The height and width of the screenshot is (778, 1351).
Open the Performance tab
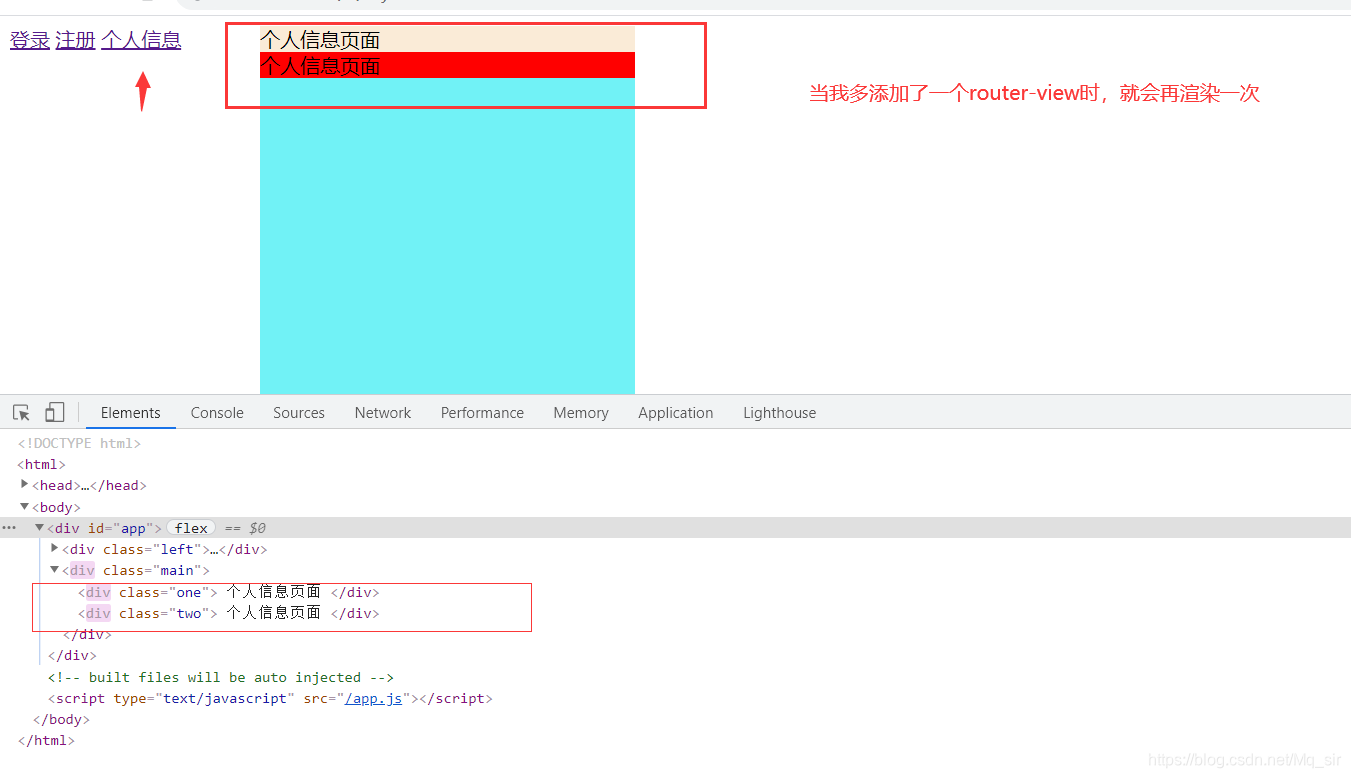coord(482,413)
